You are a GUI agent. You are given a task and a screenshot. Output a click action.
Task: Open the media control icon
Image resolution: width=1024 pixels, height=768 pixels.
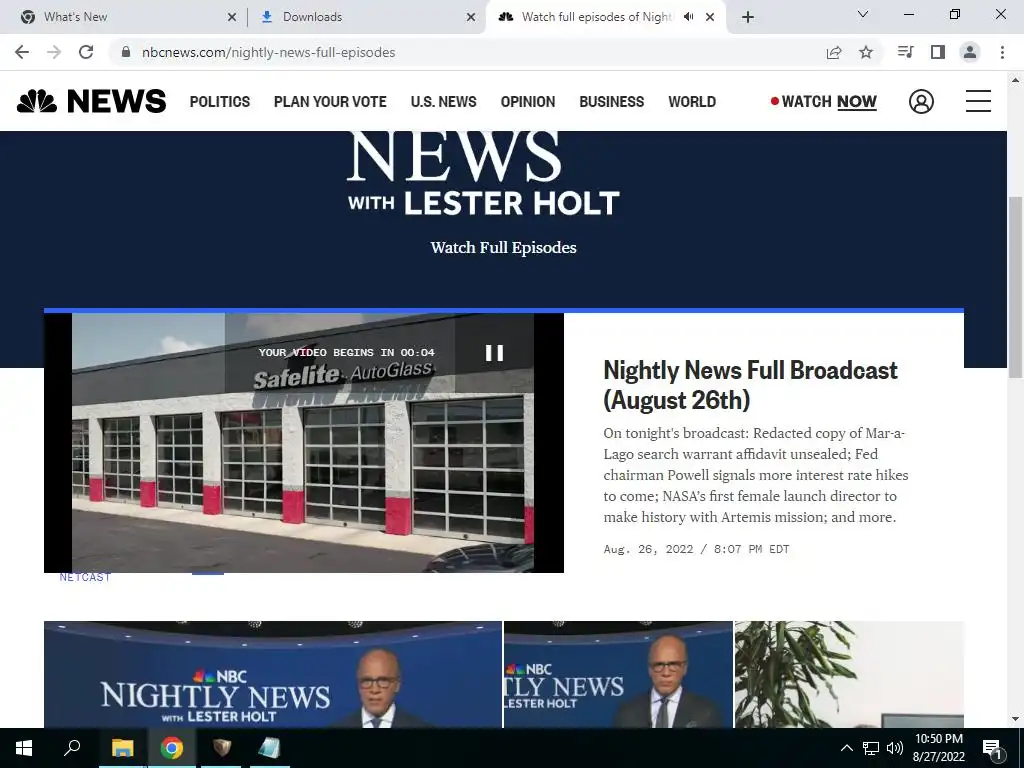click(x=905, y=52)
